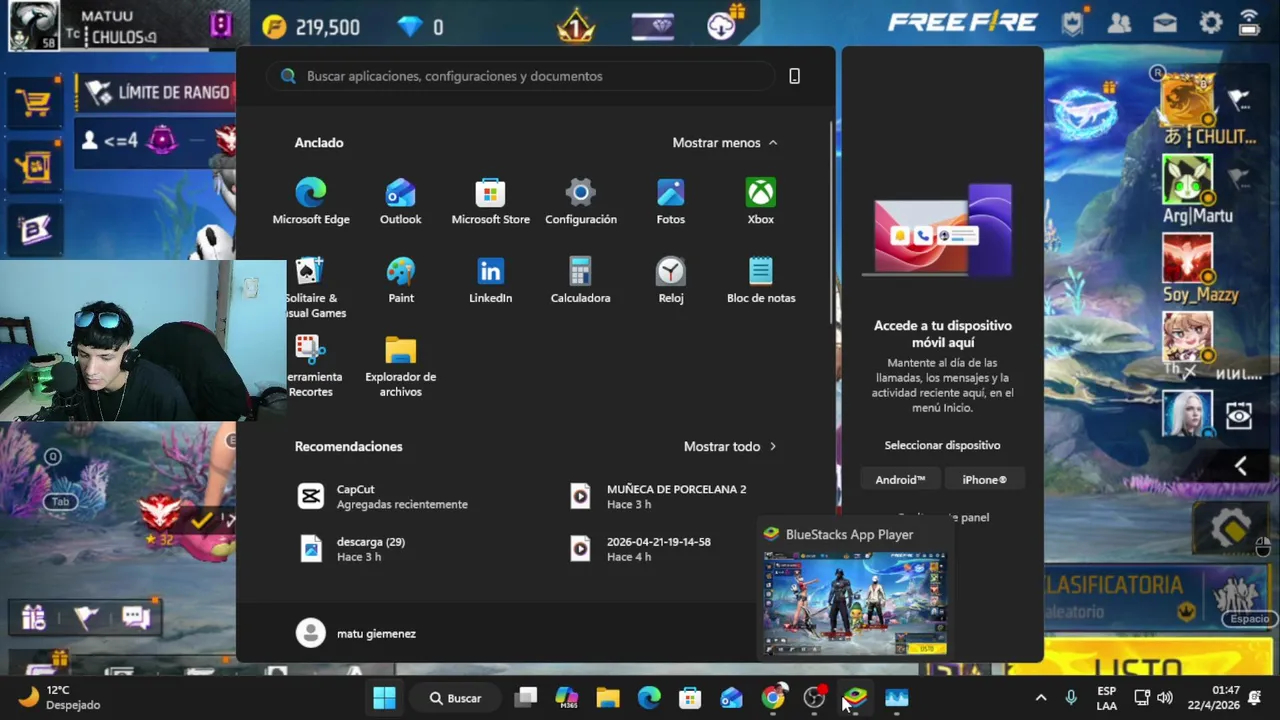The height and width of the screenshot is (720, 1280).
Task: Open Calculadora app
Action: tap(580, 281)
